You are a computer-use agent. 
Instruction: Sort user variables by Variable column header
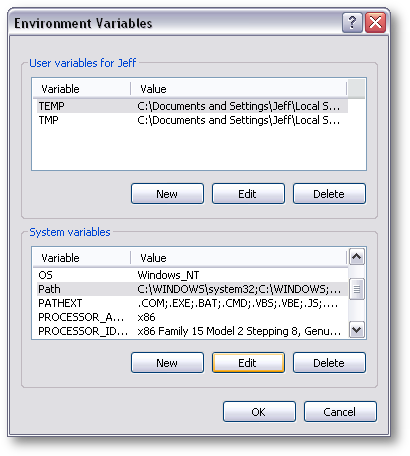[81, 89]
